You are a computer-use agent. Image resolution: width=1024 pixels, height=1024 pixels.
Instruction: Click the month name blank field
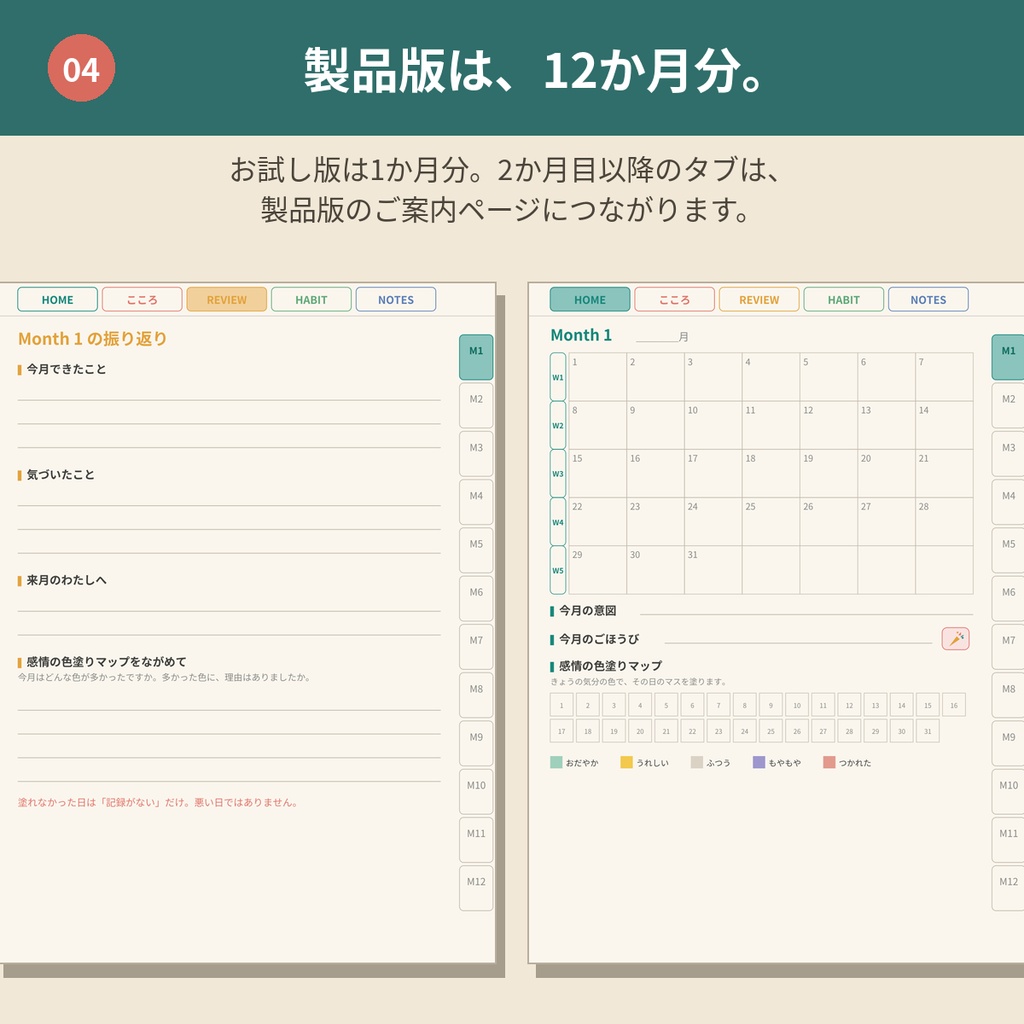pos(657,336)
